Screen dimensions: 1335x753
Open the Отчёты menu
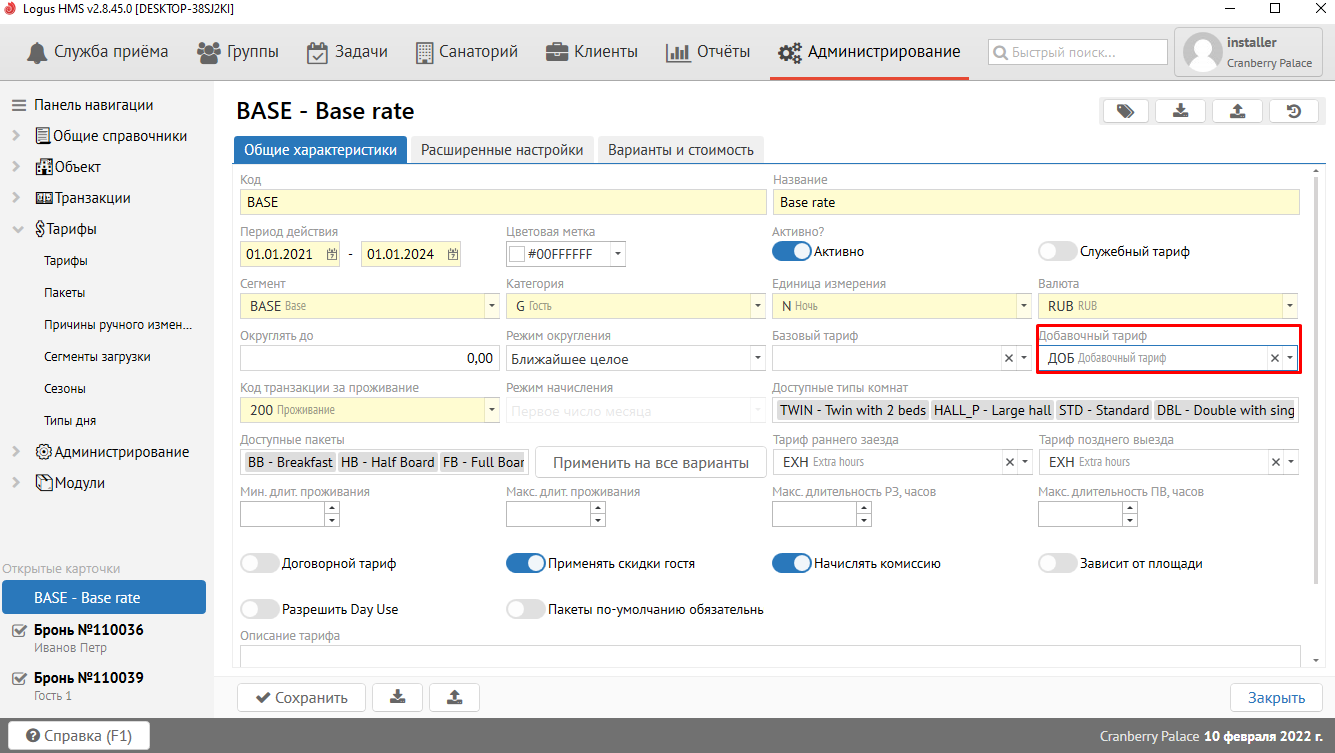point(708,52)
